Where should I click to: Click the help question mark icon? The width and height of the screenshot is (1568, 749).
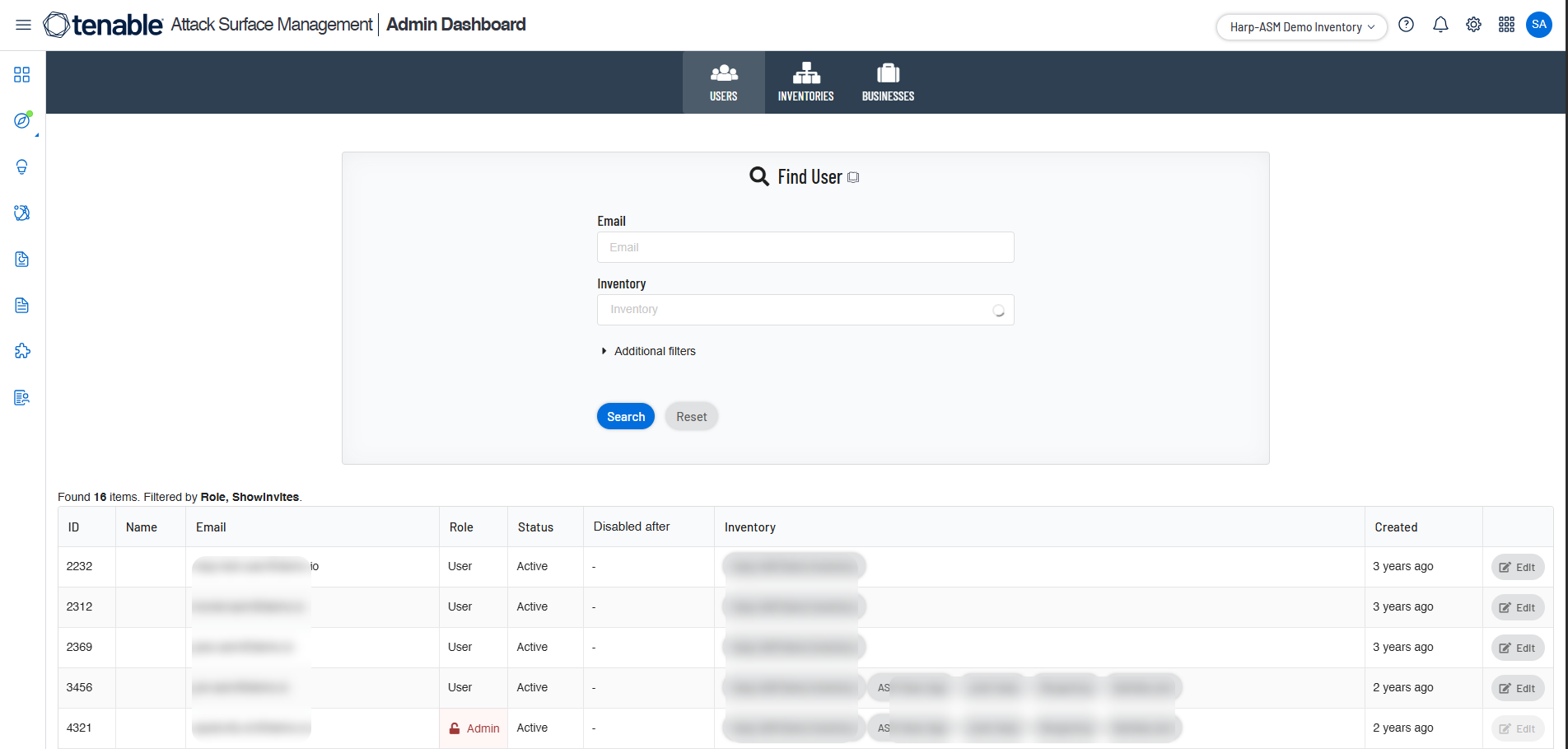[1407, 25]
